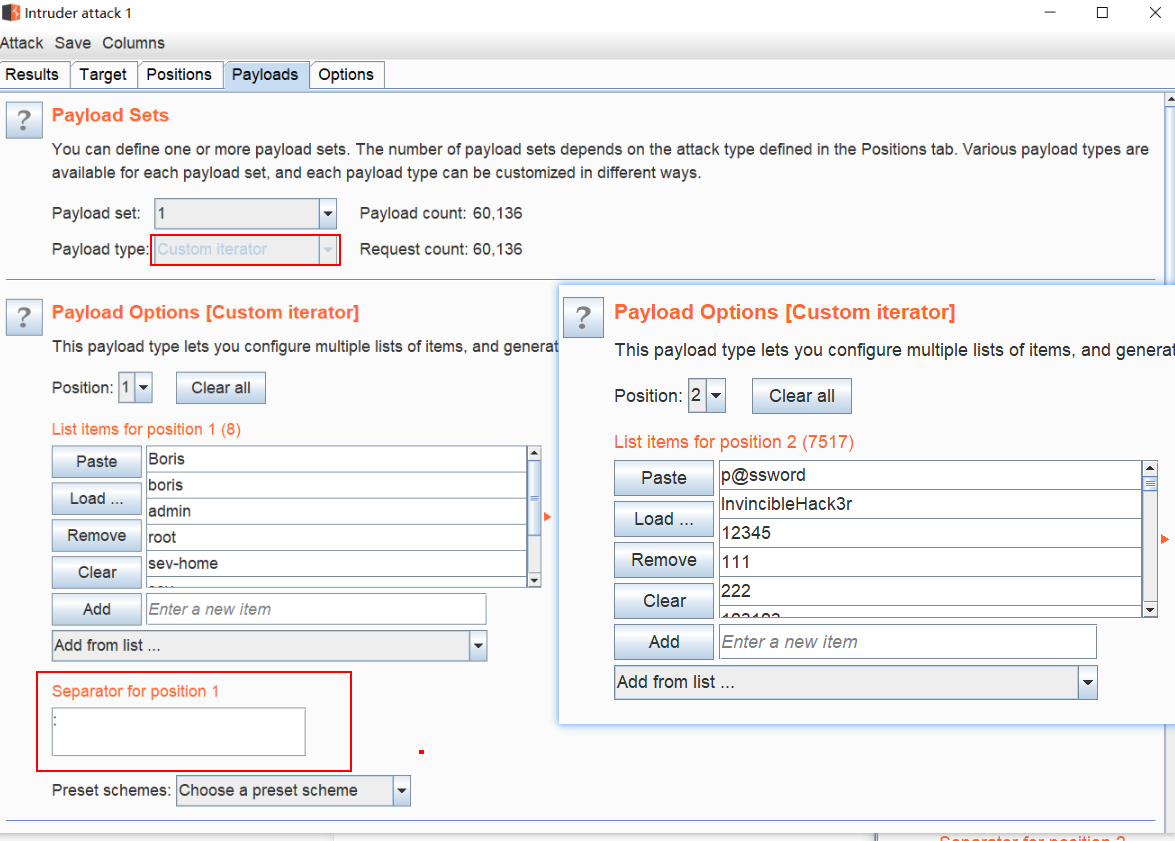Expand the Payload type Custom iterator dropdown

[327, 250]
